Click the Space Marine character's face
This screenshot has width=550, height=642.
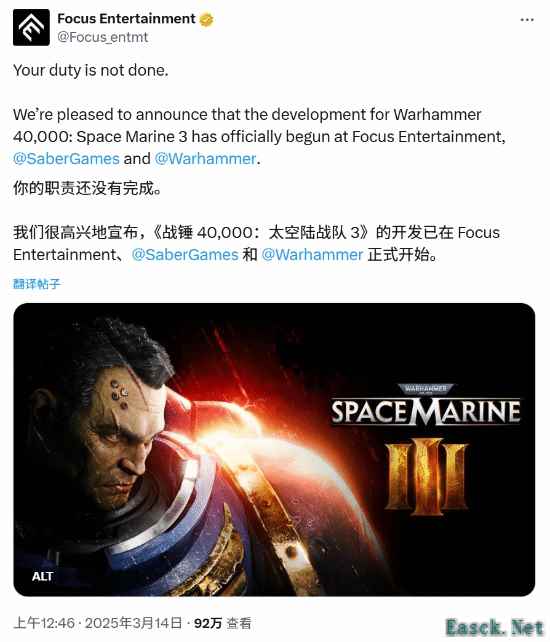coord(119,434)
